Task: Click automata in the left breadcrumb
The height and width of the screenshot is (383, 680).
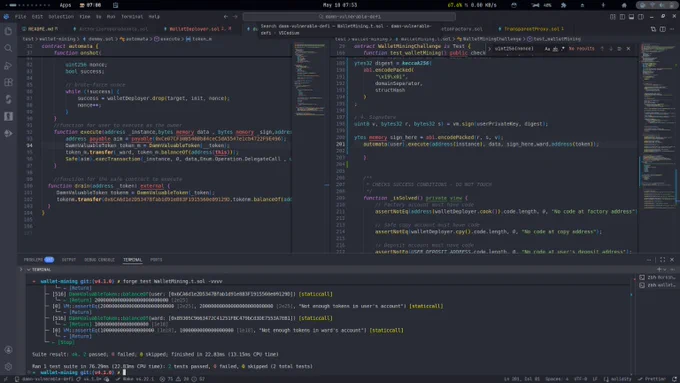Action: (137, 39)
